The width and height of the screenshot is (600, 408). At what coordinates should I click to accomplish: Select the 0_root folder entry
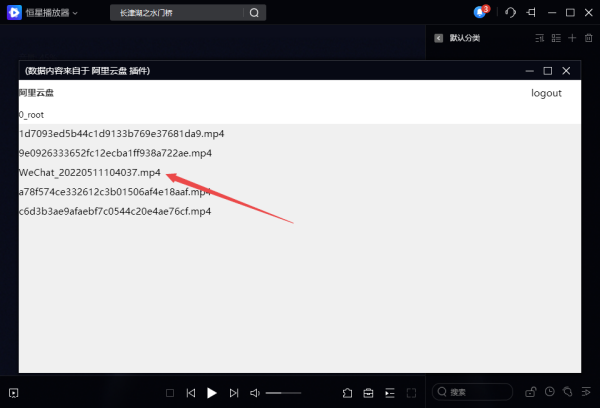tap(32, 115)
